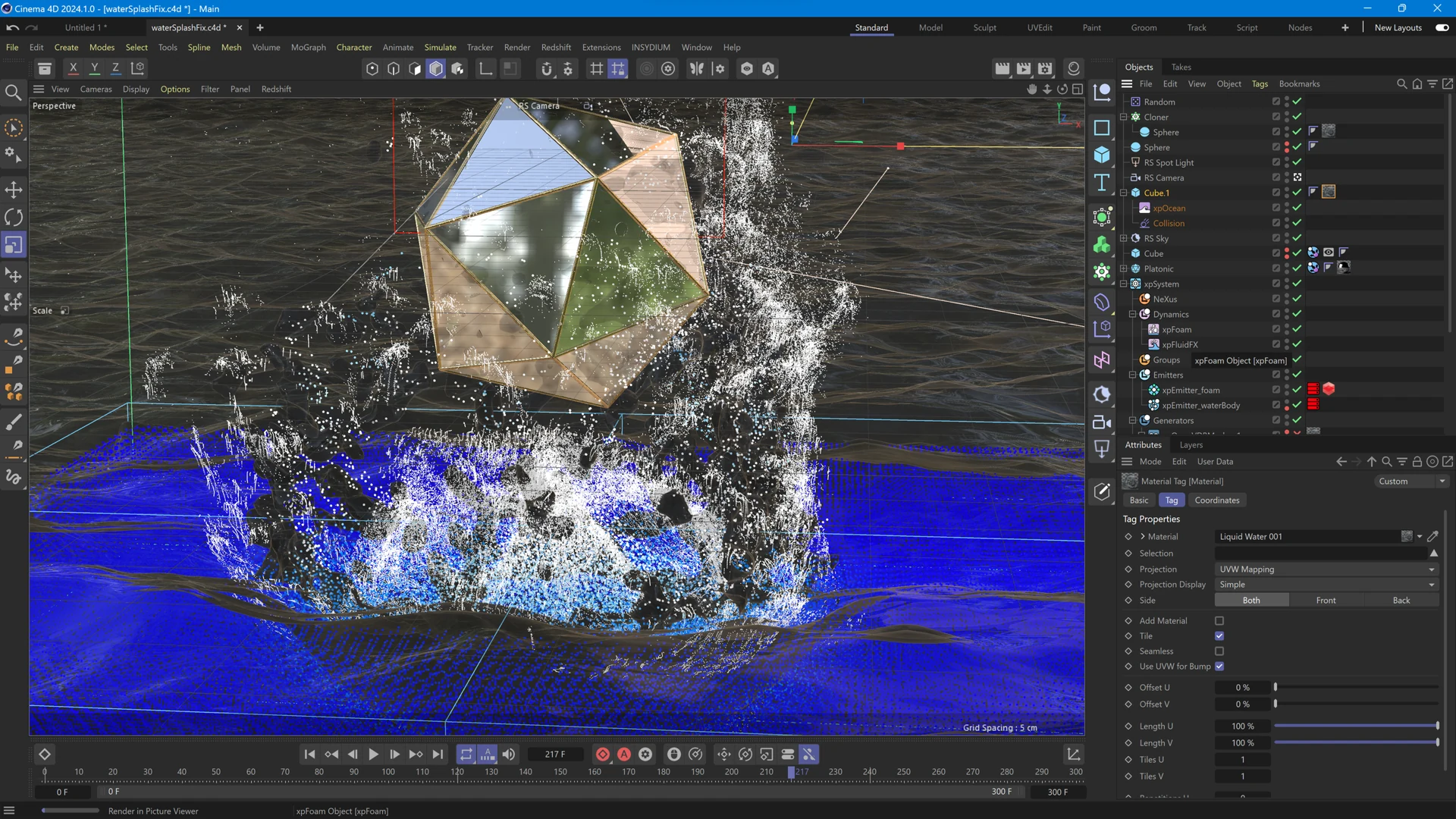Select the Front side button
The image size is (1456, 819).
[1326, 601]
